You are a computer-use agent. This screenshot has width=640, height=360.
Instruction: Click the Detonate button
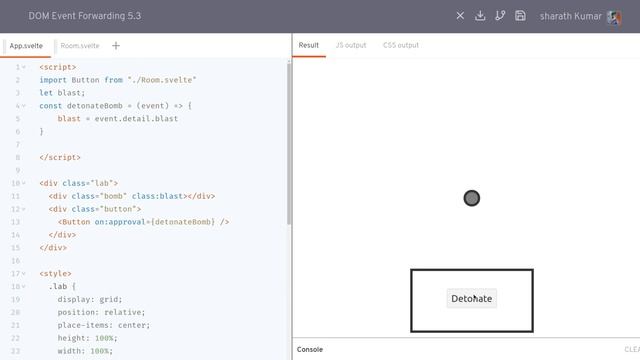tap(471, 298)
